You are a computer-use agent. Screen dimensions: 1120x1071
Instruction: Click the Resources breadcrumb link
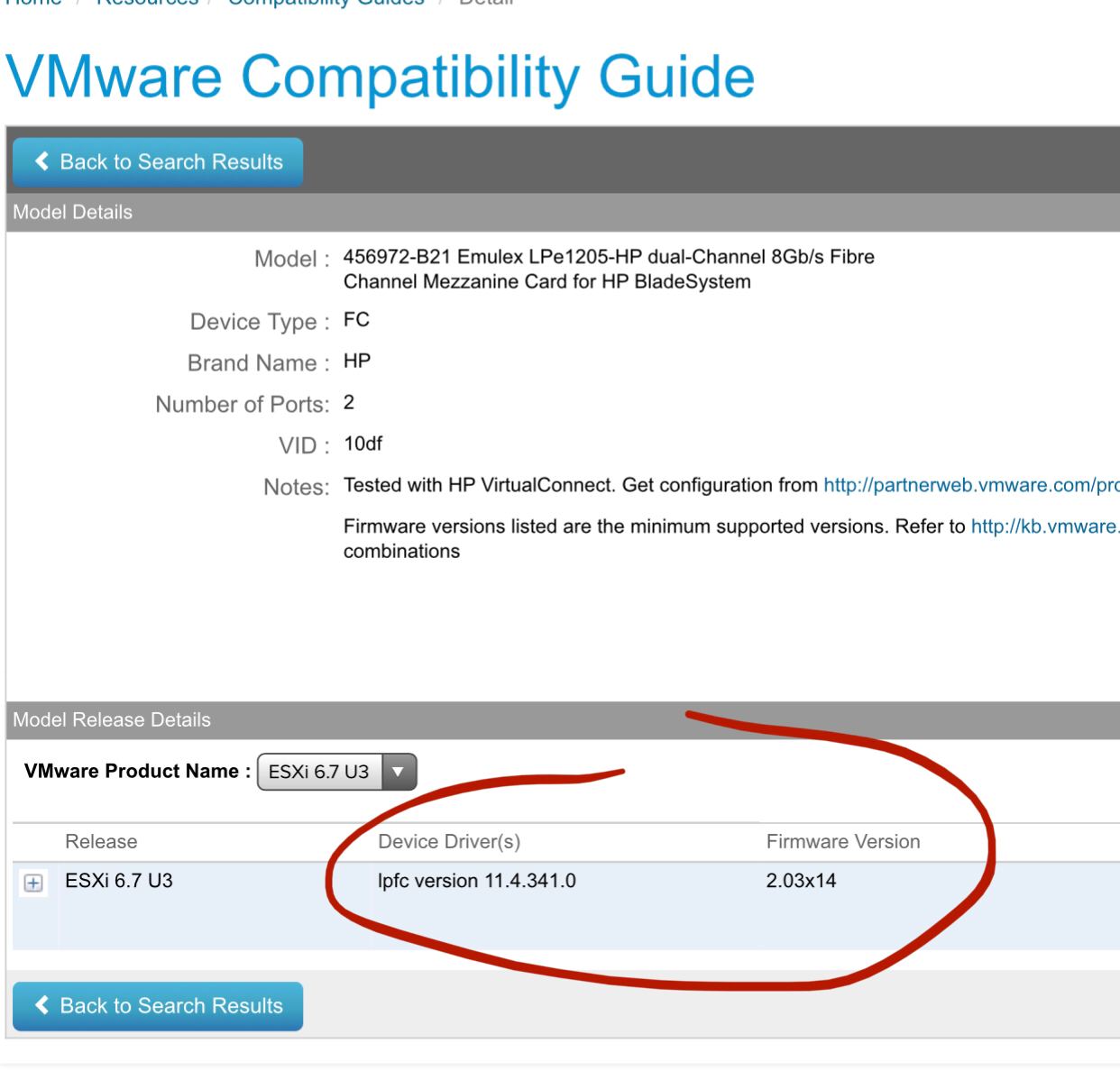click(147, 3)
